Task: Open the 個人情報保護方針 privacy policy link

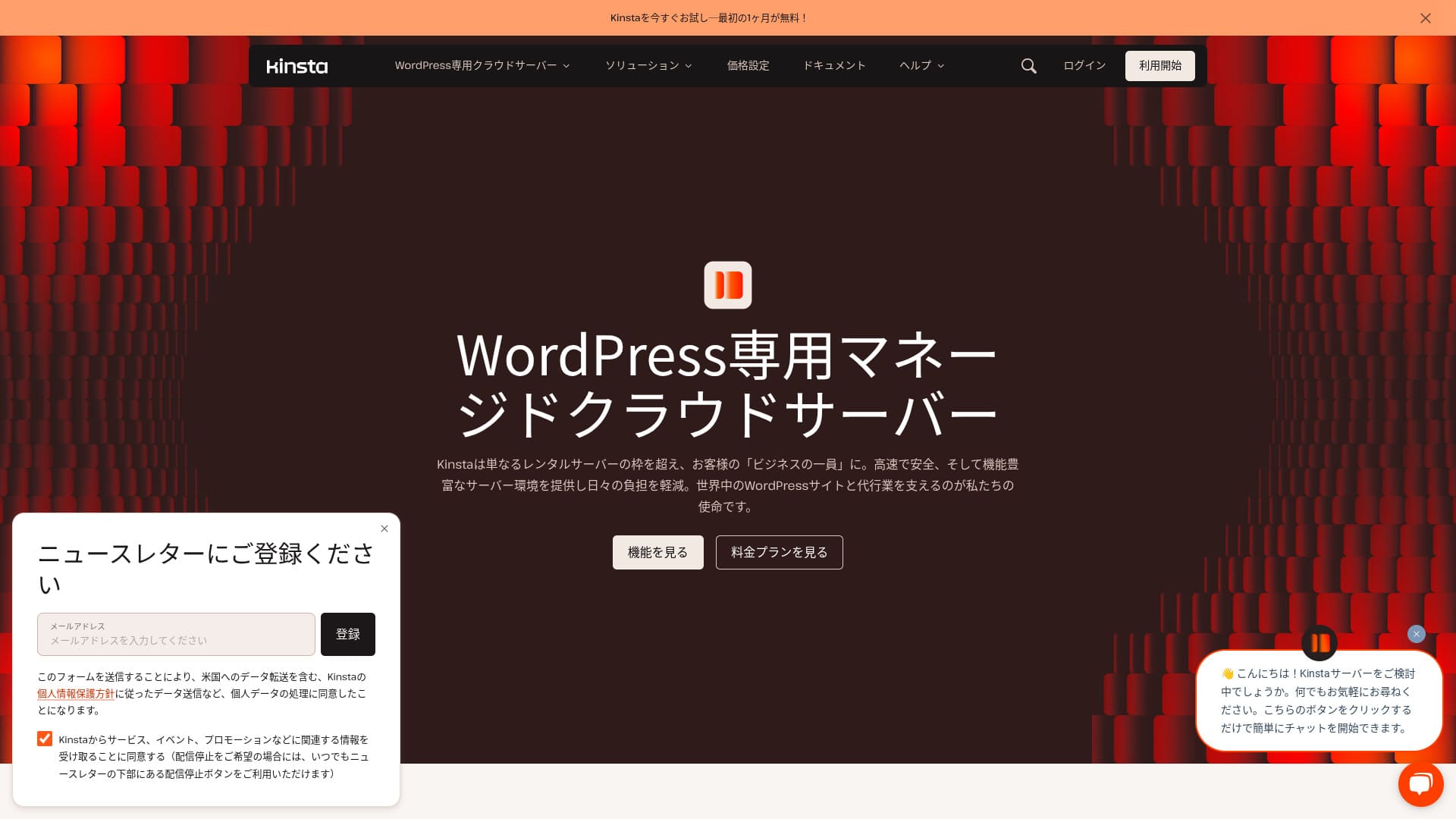Action: (75, 694)
